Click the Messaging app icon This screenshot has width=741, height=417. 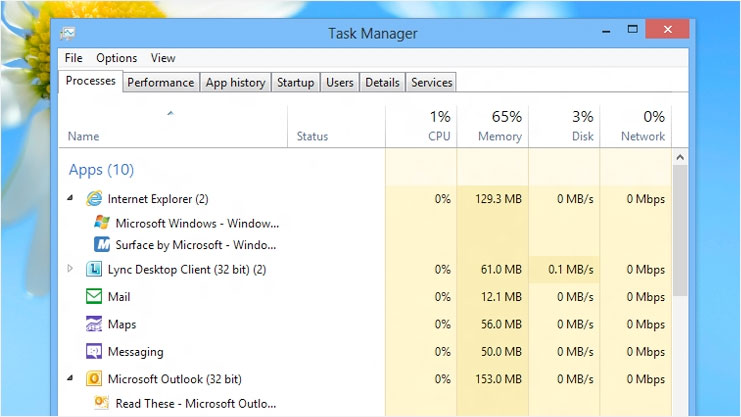[94, 351]
